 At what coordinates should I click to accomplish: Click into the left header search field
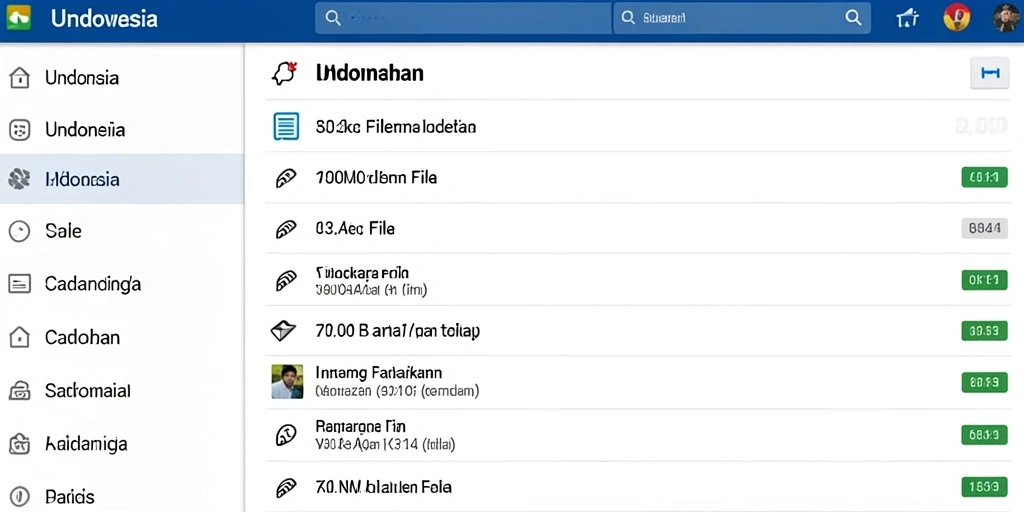coord(464,18)
